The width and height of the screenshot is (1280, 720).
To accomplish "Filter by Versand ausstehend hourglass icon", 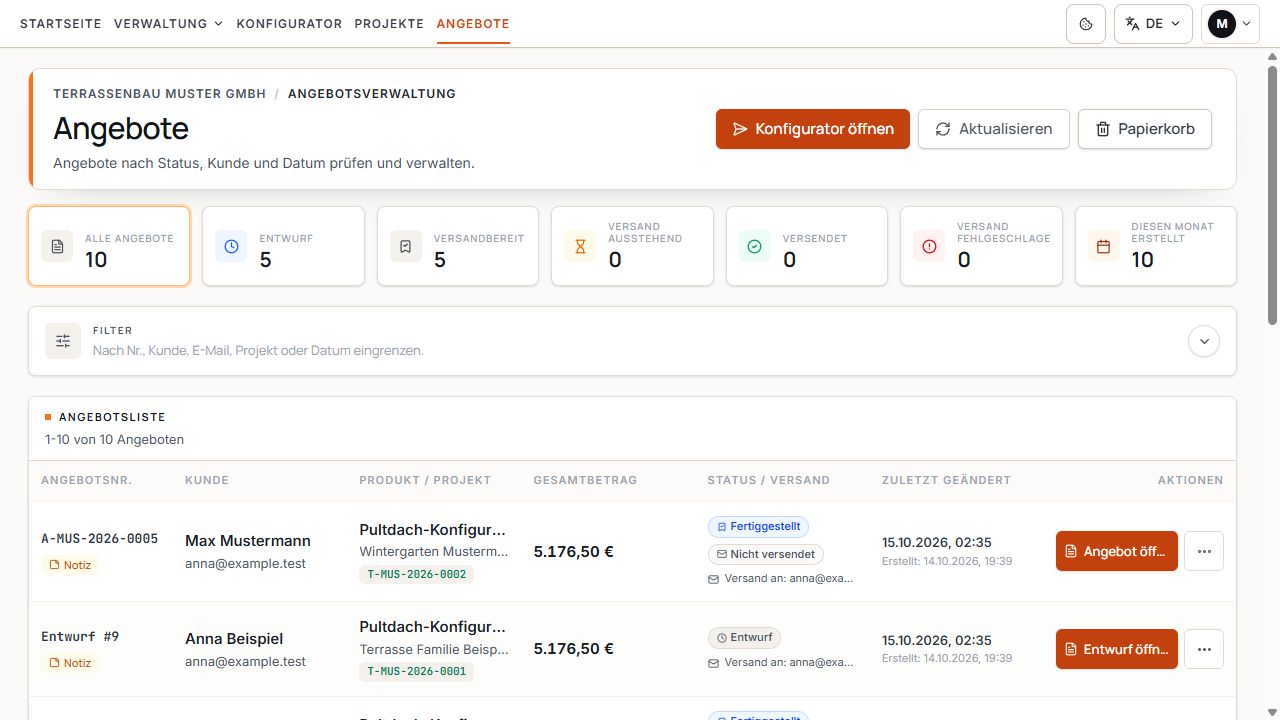I will [580, 246].
